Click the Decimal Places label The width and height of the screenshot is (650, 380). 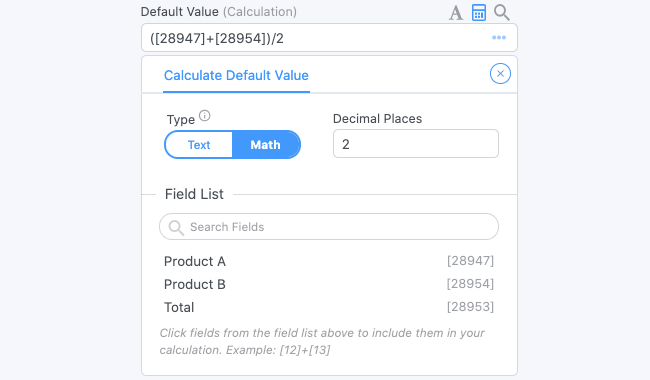(x=377, y=119)
